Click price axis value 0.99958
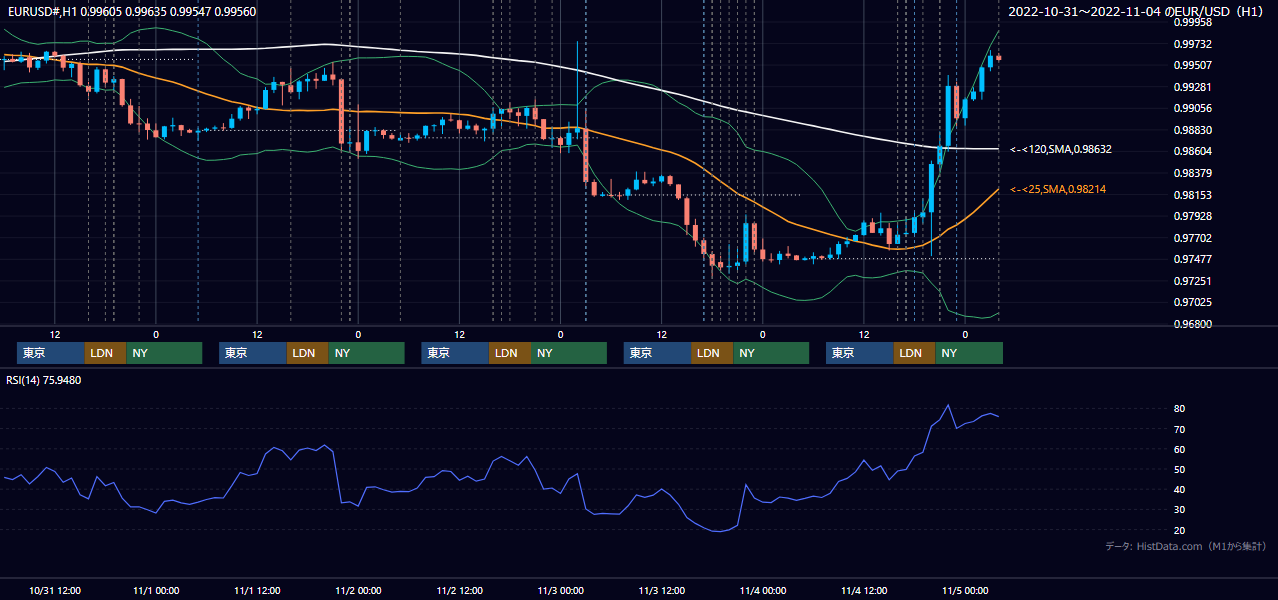 pyautogui.click(x=1192, y=22)
